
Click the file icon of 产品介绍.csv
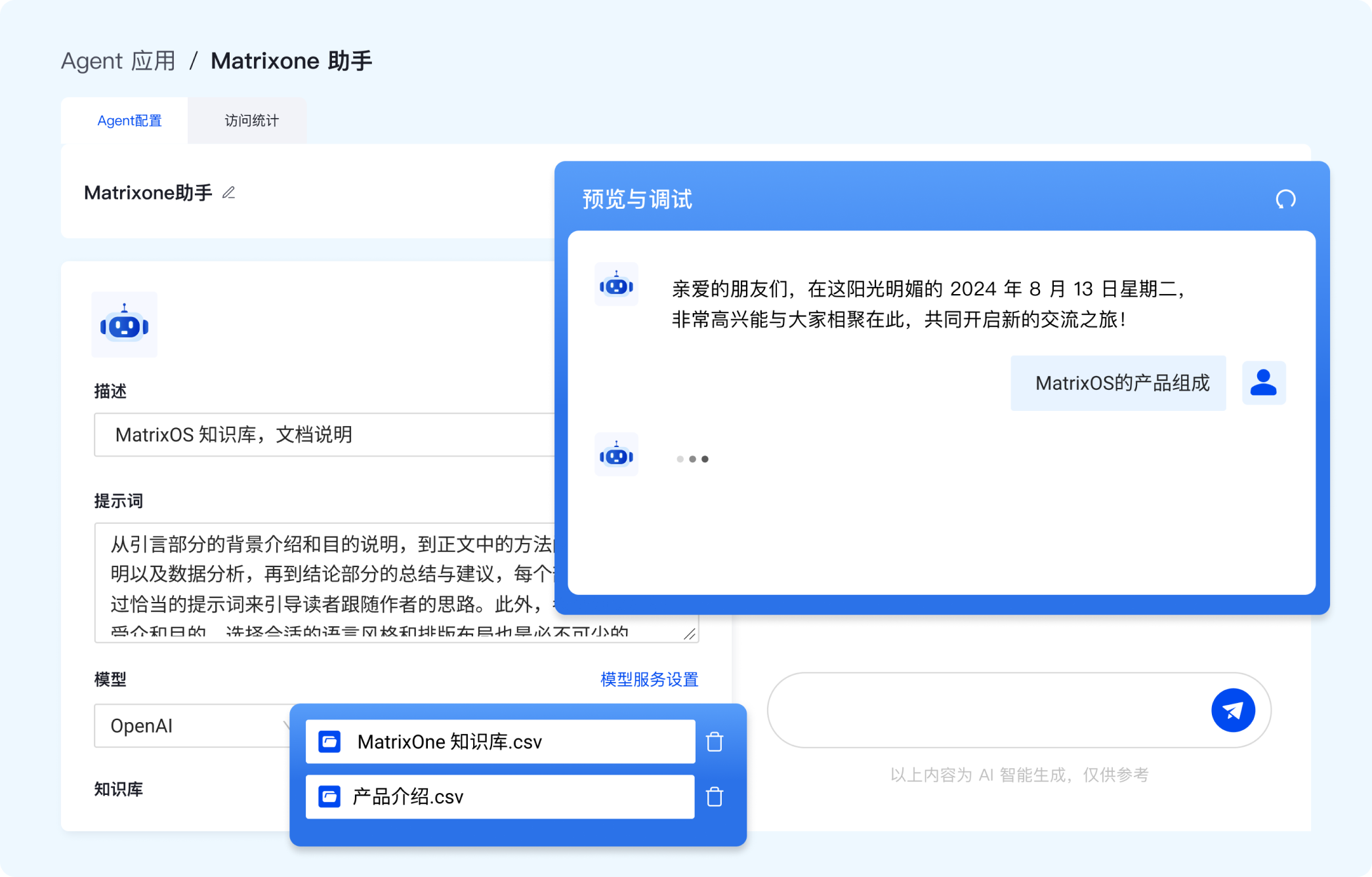(329, 797)
